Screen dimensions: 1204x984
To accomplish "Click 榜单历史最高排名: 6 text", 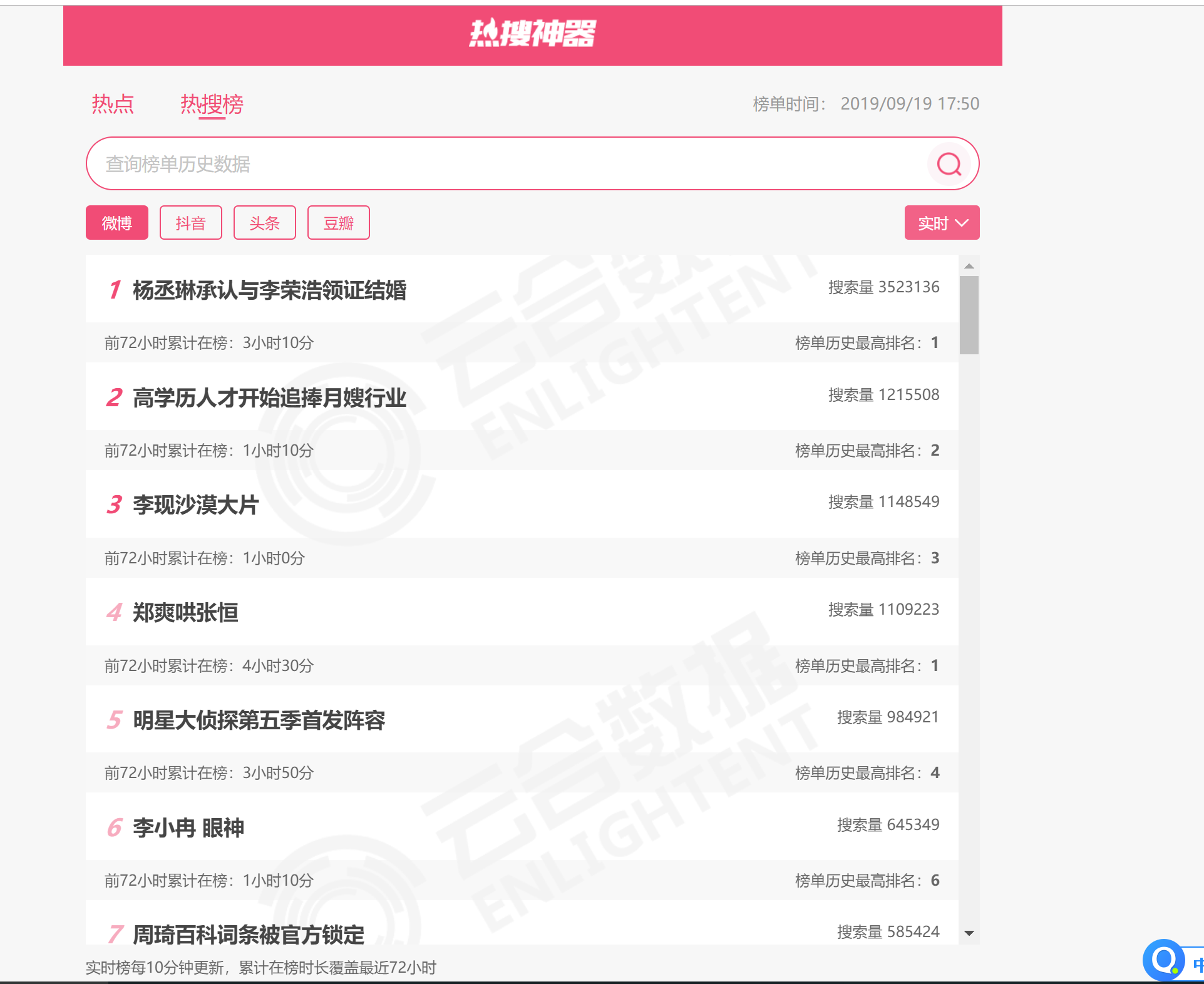I will (x=867, y=881).
